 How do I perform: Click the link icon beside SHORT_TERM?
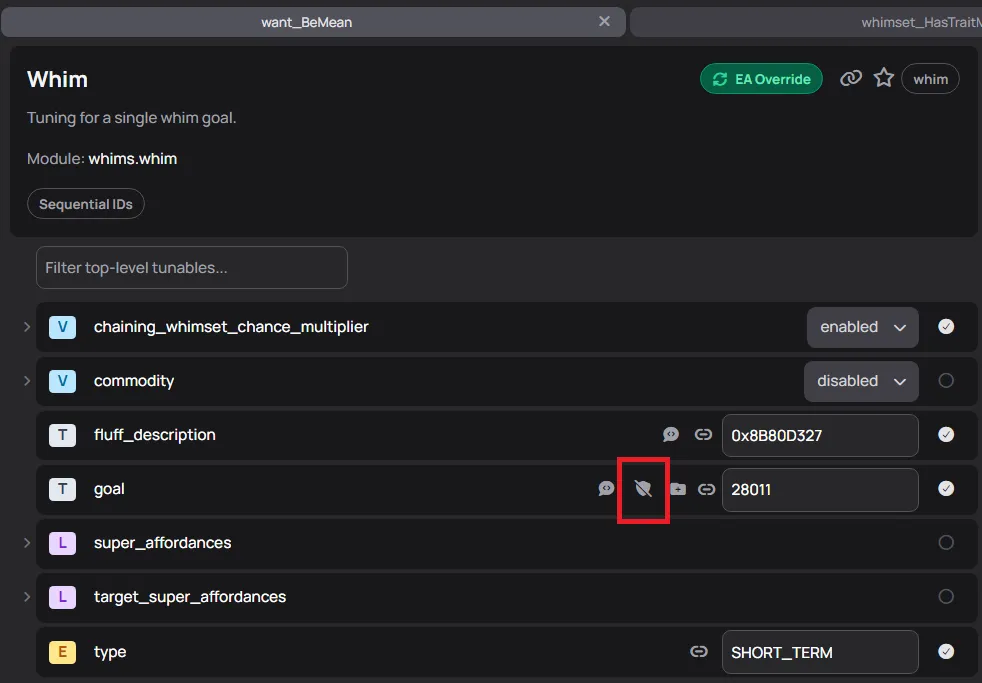699,652
